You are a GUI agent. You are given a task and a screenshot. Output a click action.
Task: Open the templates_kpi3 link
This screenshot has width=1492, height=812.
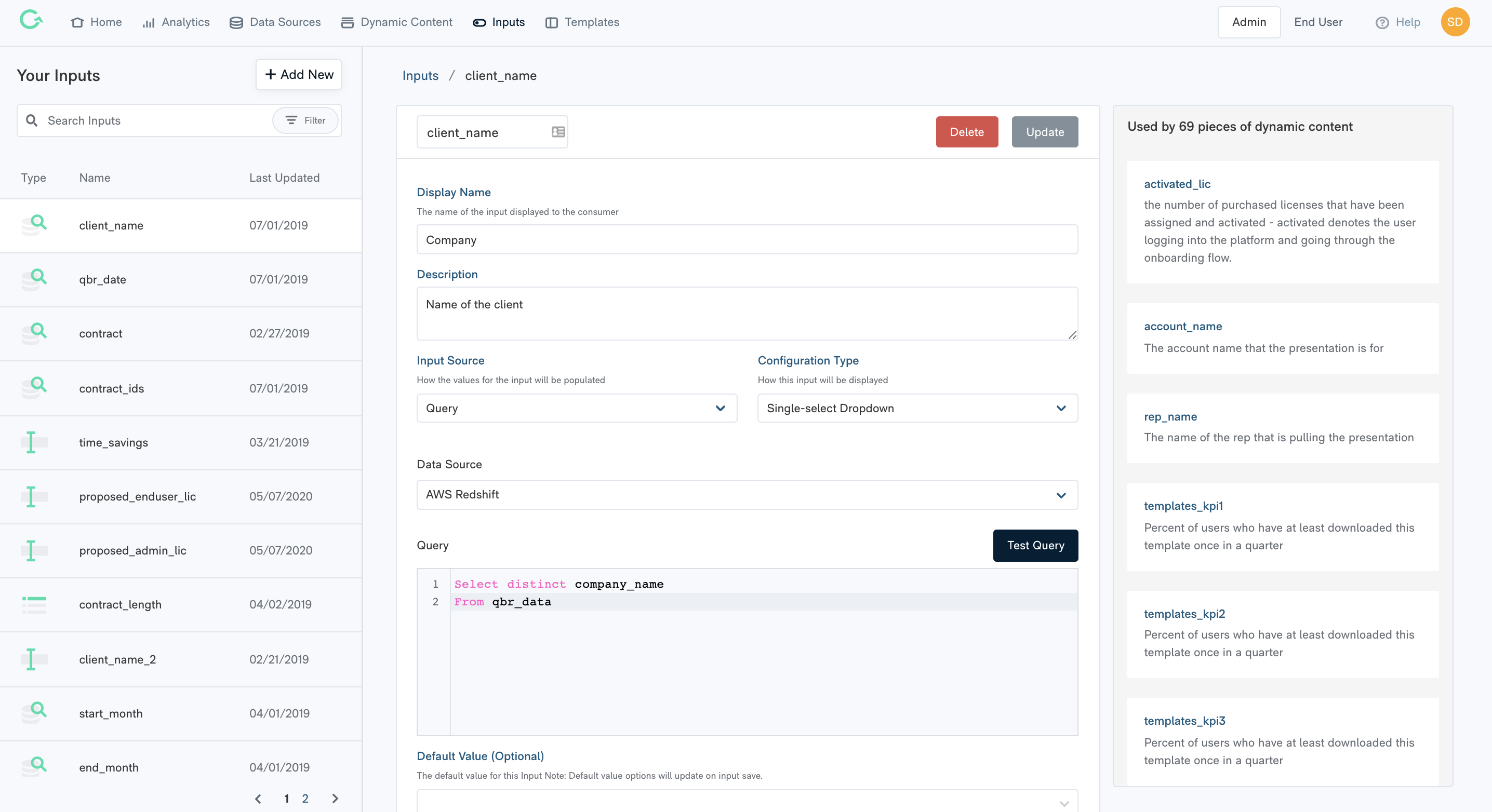(x=1184, y=721)
